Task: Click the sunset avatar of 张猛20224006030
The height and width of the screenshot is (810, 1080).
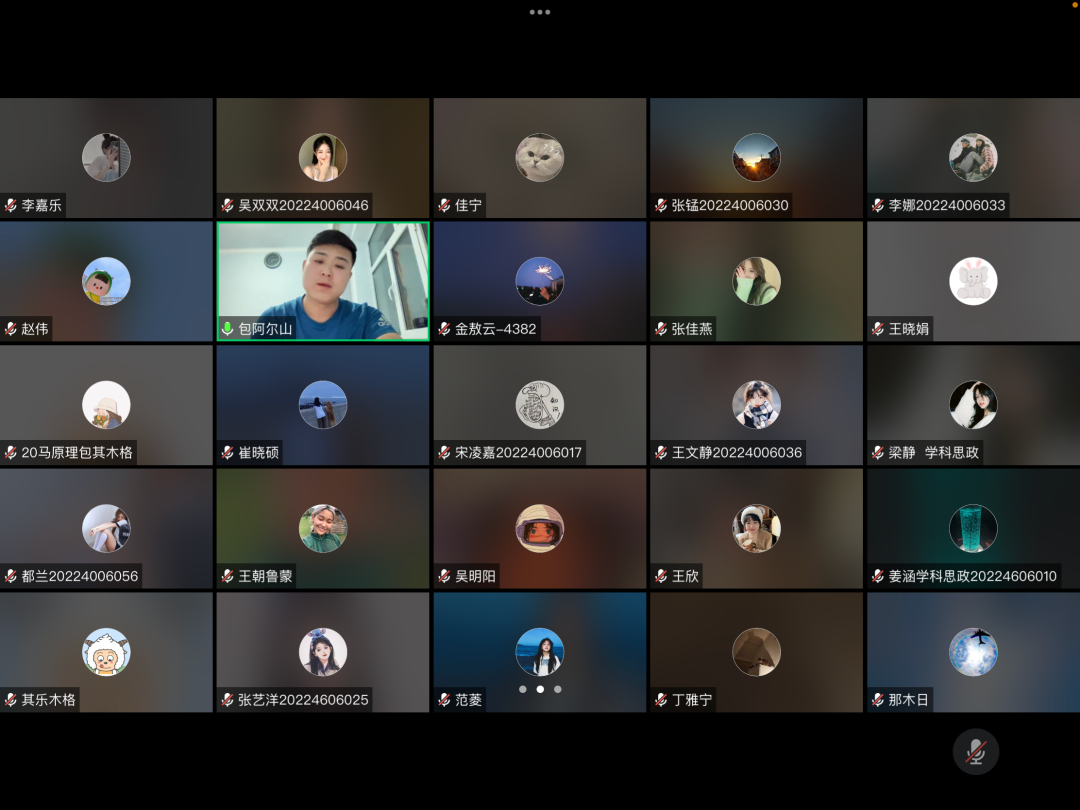Action: [x=756, y=157]
